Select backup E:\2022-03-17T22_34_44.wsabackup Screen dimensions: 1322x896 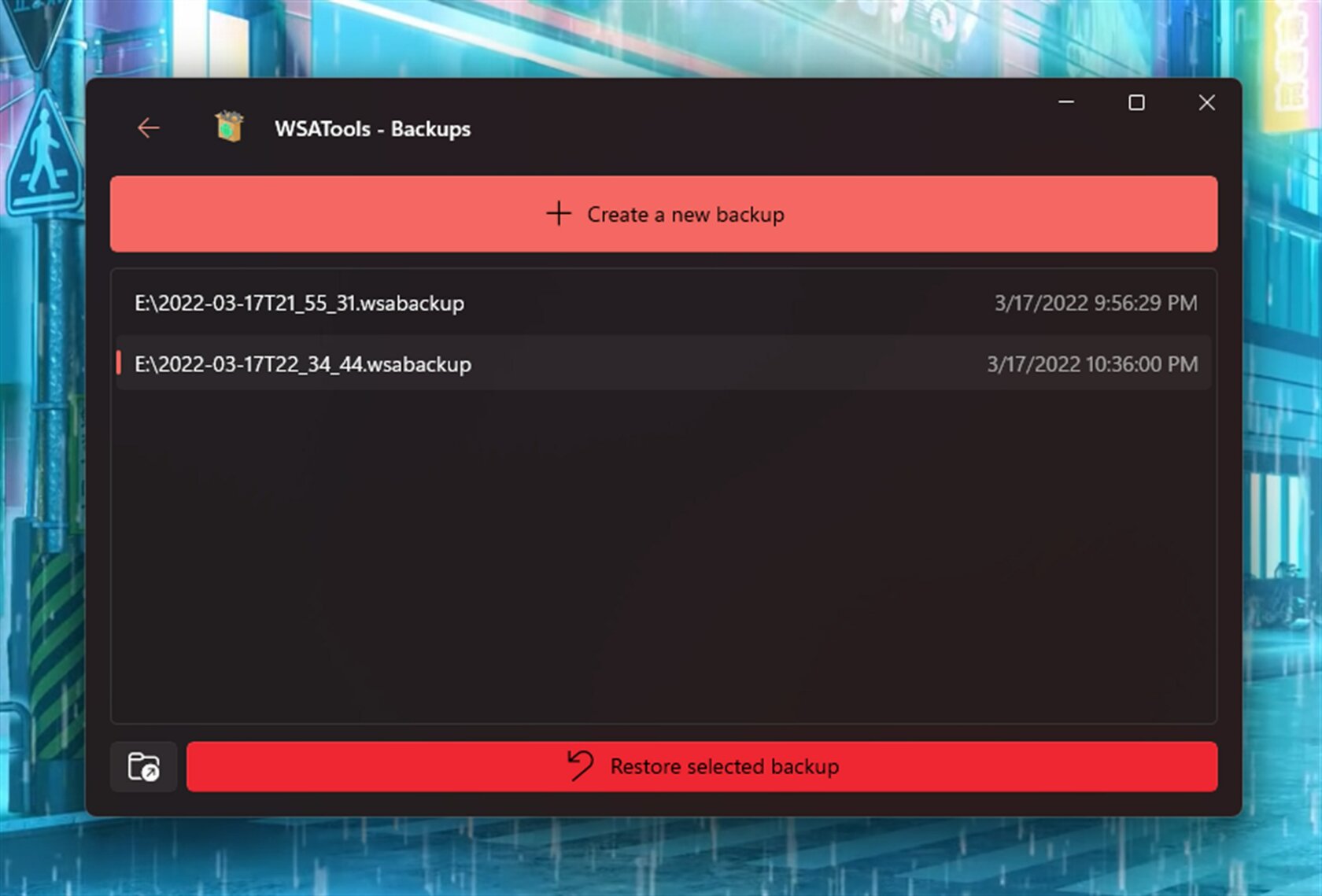coord(663,363)
